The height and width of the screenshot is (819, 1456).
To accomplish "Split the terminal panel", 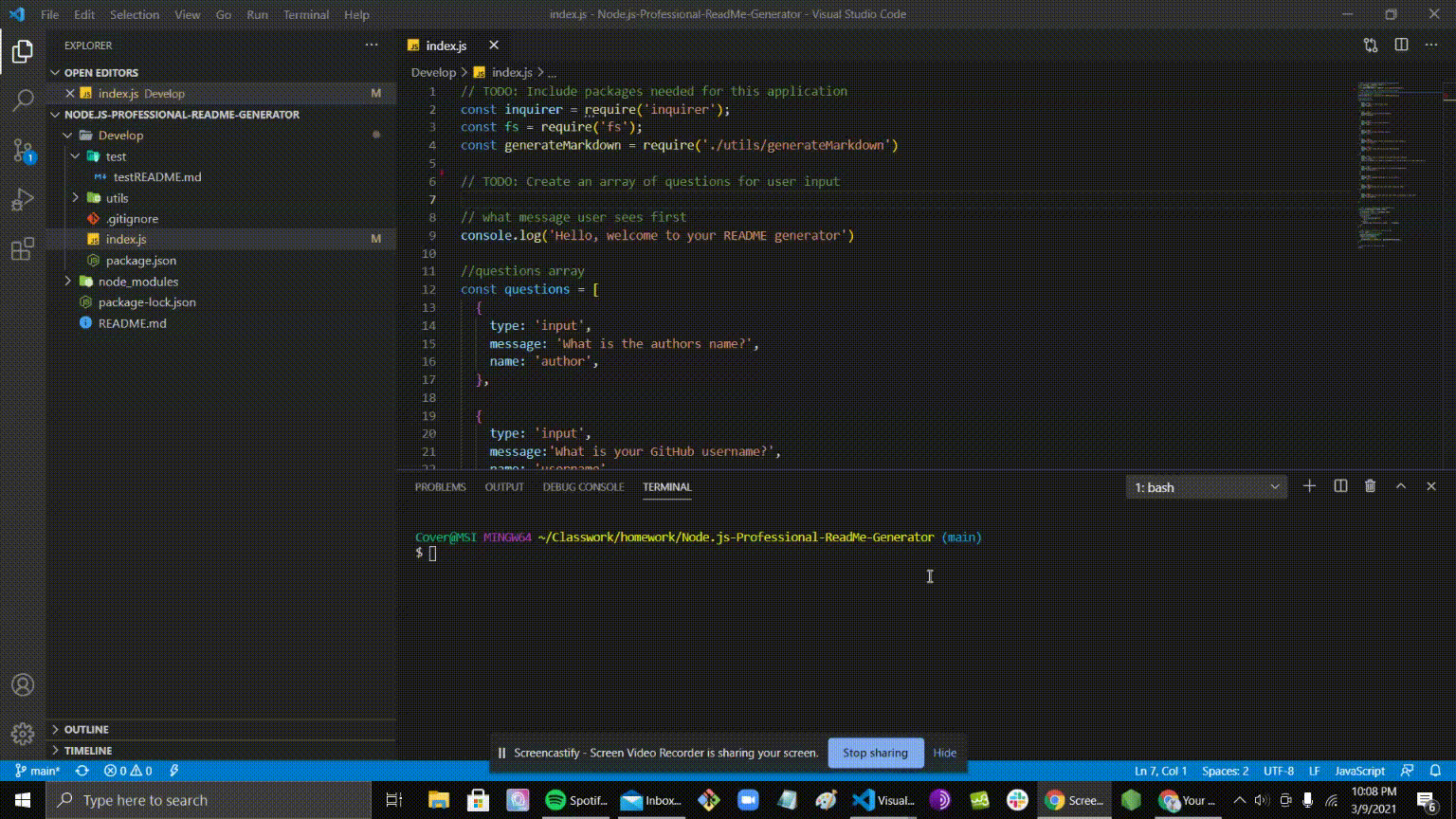I will pyautogui.click(x=1340, y=486).
